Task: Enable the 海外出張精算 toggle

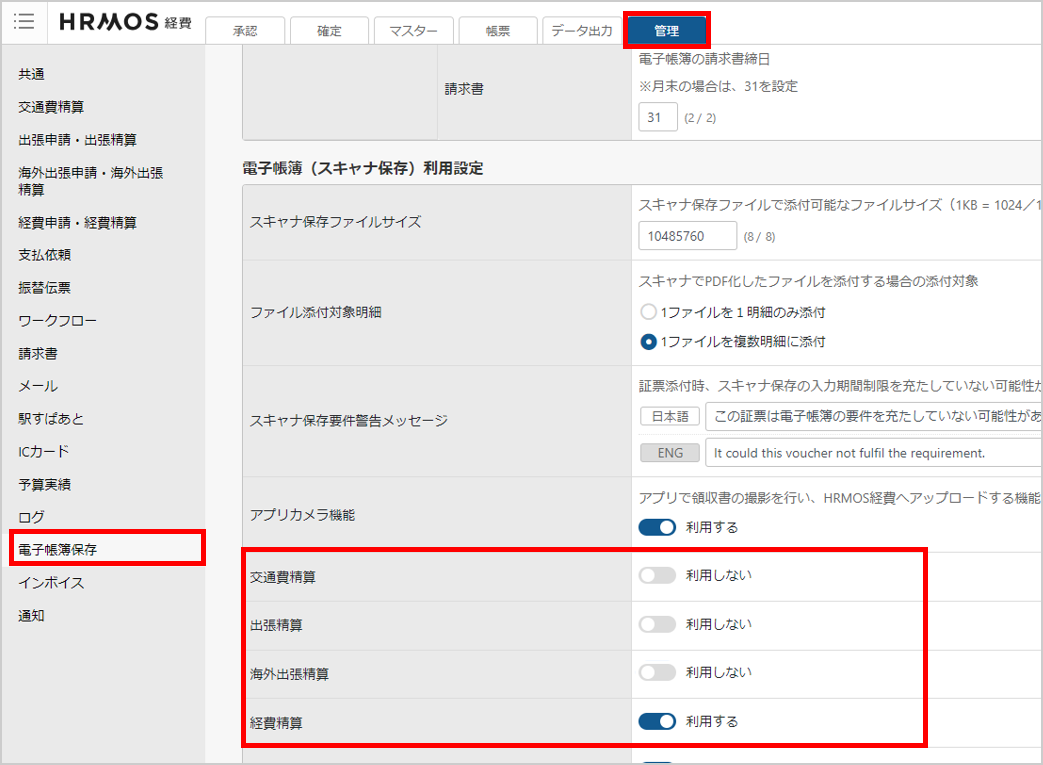Action: coord(657,673)
